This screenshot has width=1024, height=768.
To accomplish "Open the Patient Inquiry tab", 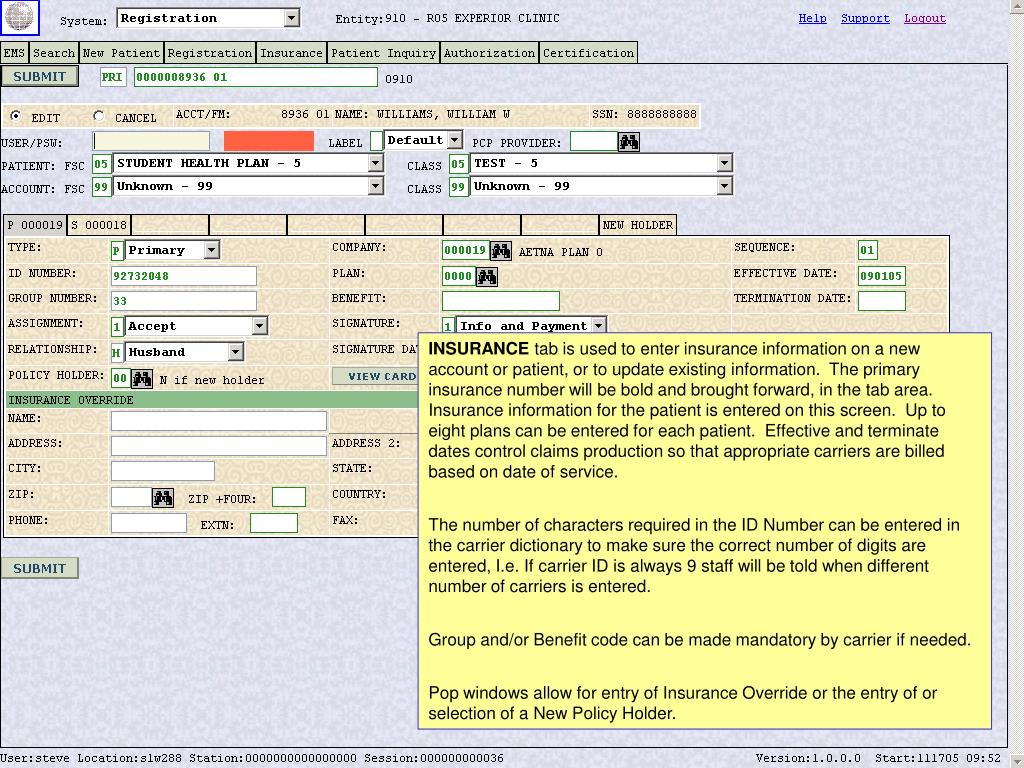I will pos(383,53).
